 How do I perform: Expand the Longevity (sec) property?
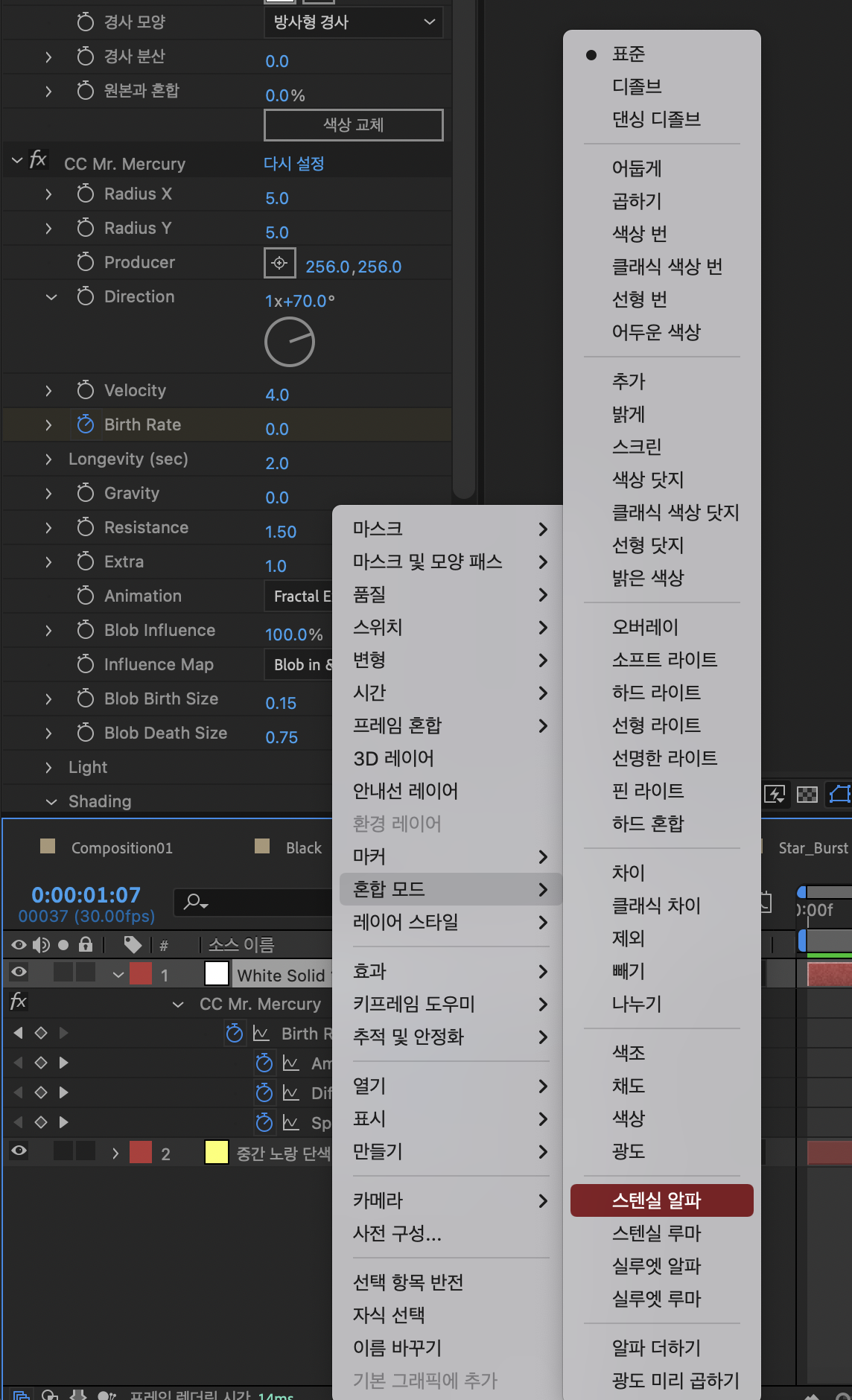[x=48, y=459]
